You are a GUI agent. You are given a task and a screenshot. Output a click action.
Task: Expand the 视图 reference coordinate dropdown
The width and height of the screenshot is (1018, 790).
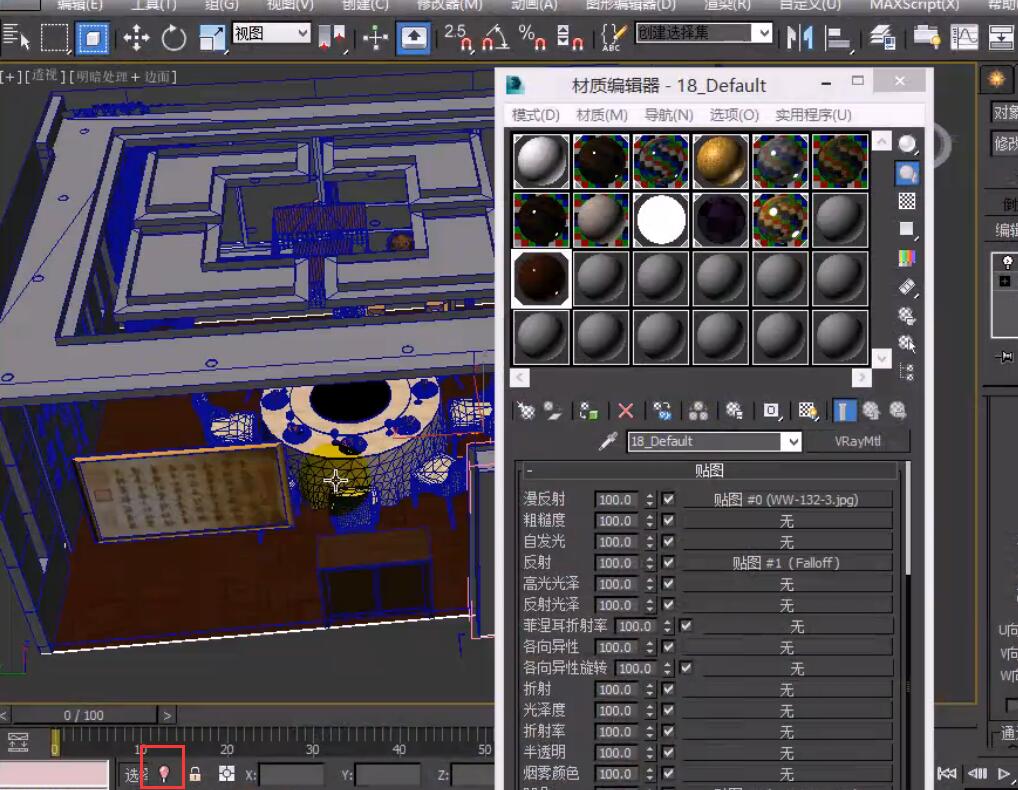302,33
